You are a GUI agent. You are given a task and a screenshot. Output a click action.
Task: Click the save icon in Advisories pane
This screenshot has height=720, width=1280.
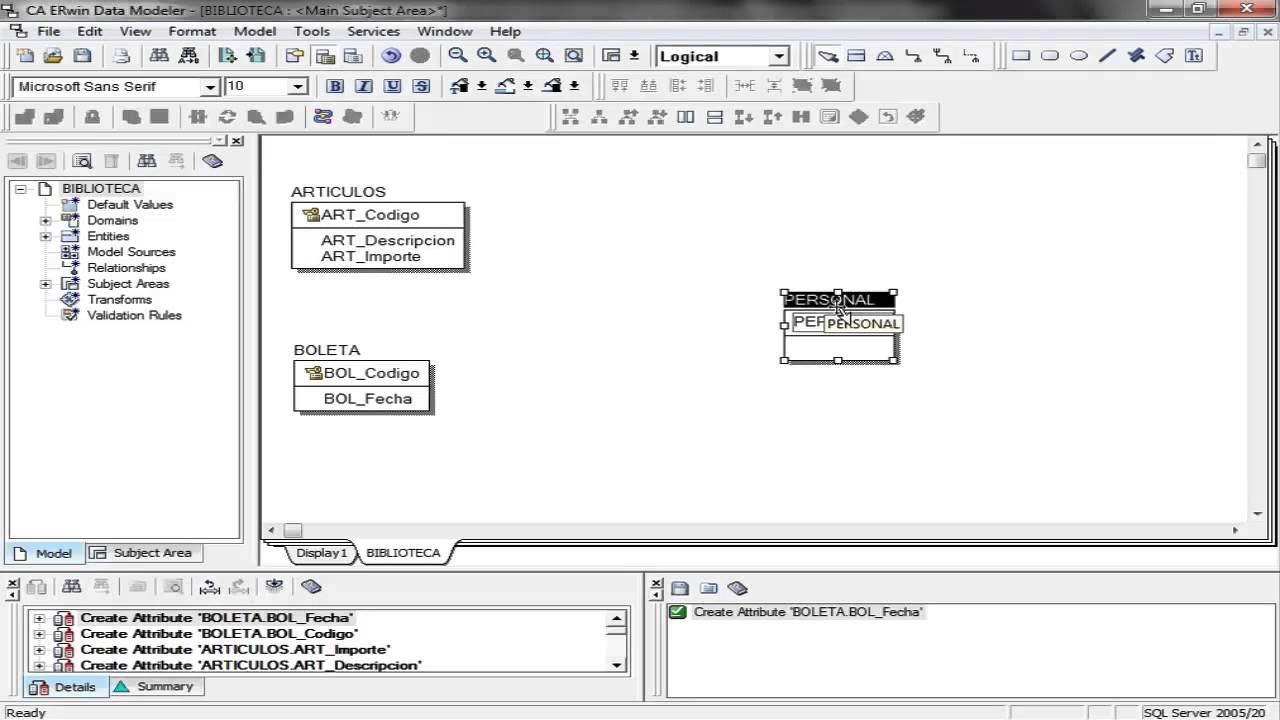point(680,588)
